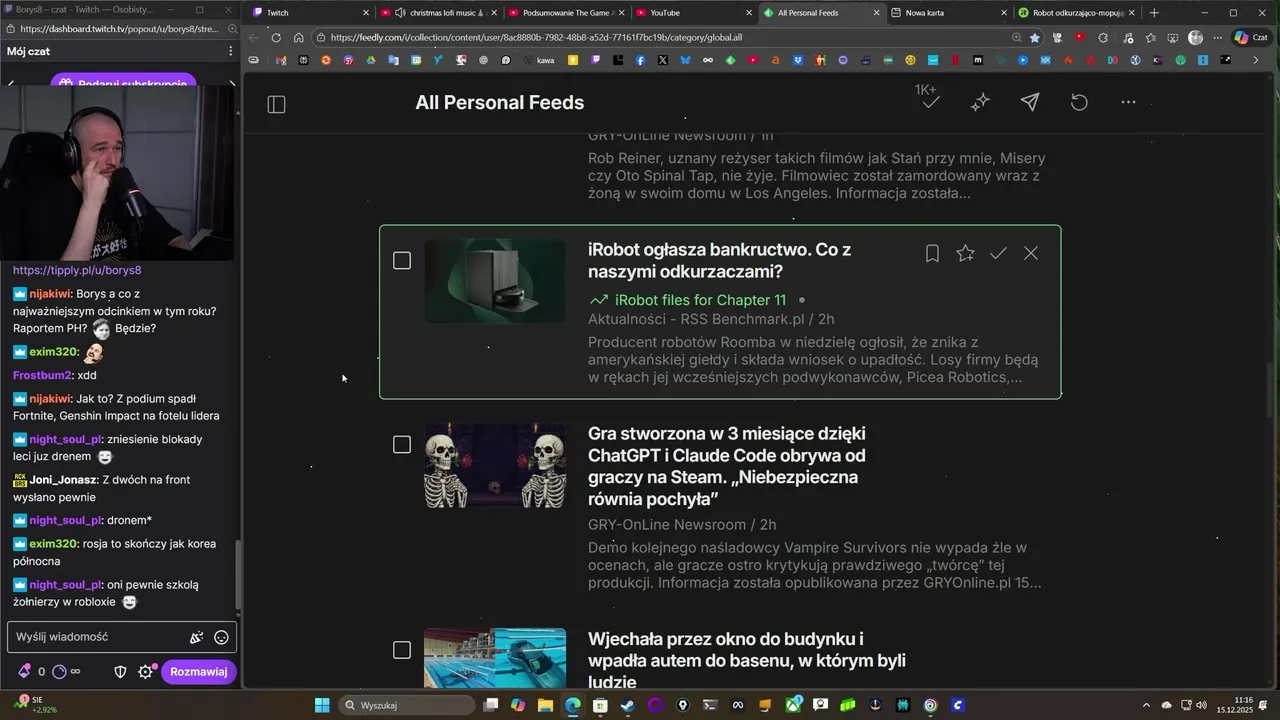The width and height of the screenshot is (1280, 720).
Task: Mute the christmas lofi music tab speaker
Action: (401, 13)
